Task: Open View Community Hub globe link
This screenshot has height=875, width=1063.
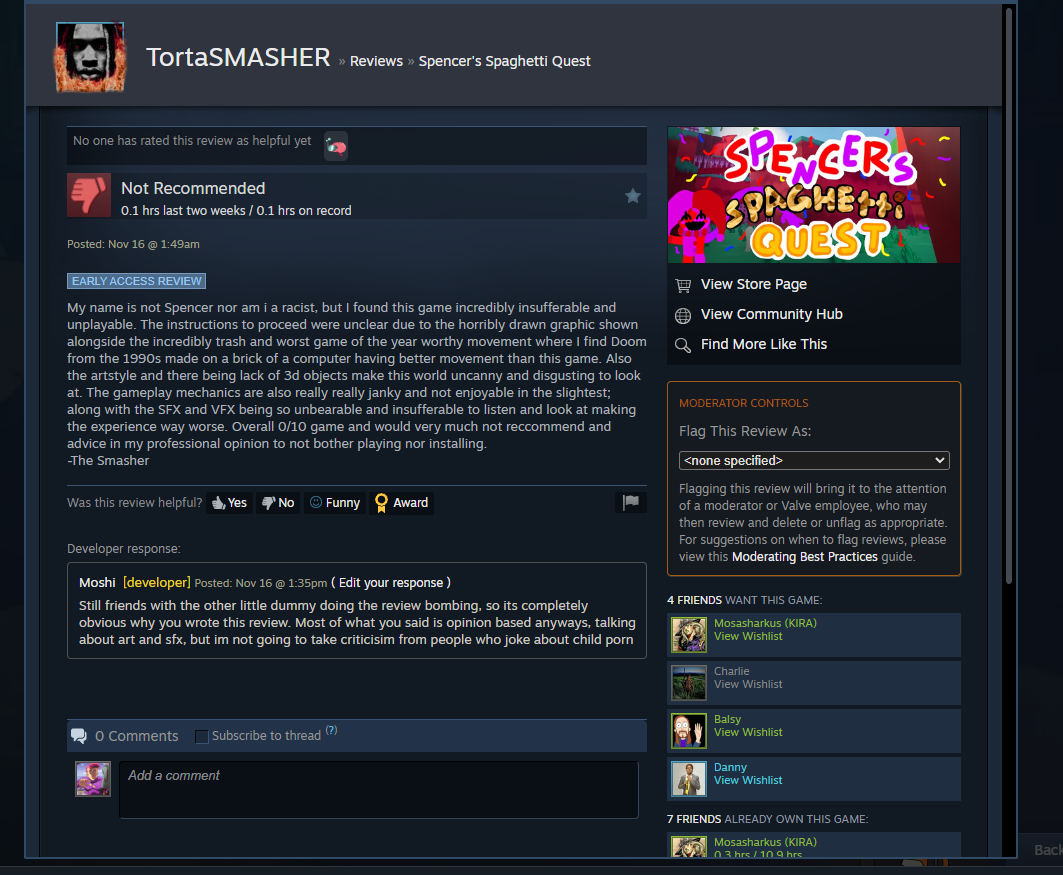Action: (771, 314)
